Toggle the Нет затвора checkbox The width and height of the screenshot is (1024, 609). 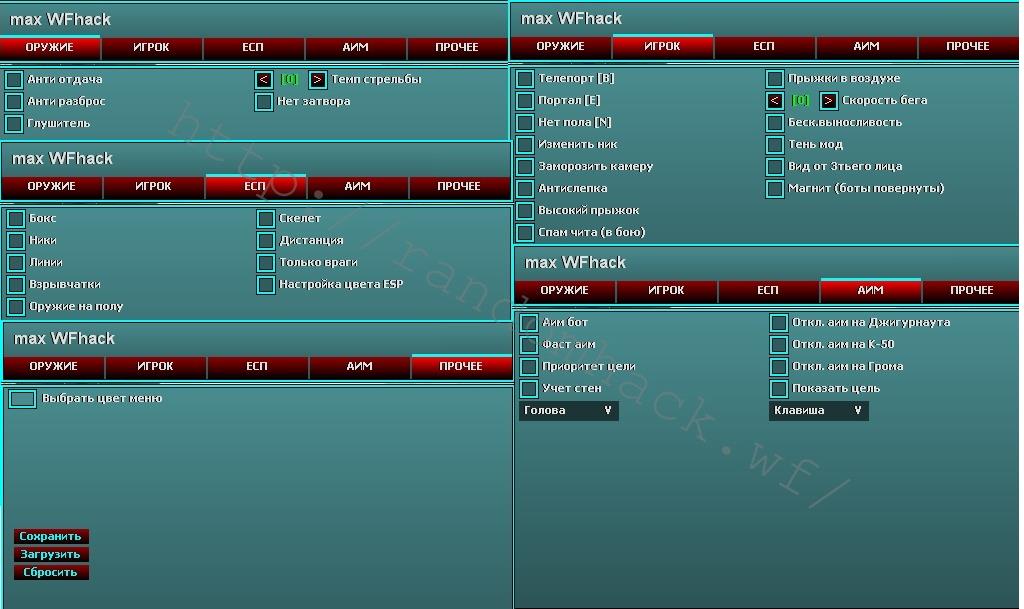[x=264, y=102]
